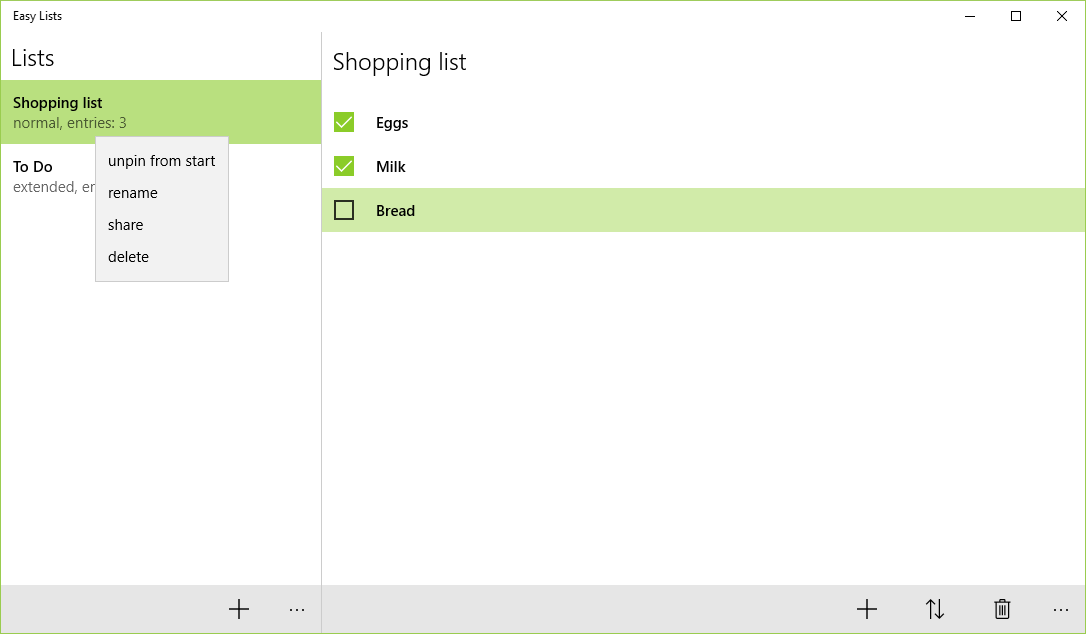Select 'rename' from the context menu
Image resolution: width=1086 pixels, height=634 pixels.
pos(133,193)
